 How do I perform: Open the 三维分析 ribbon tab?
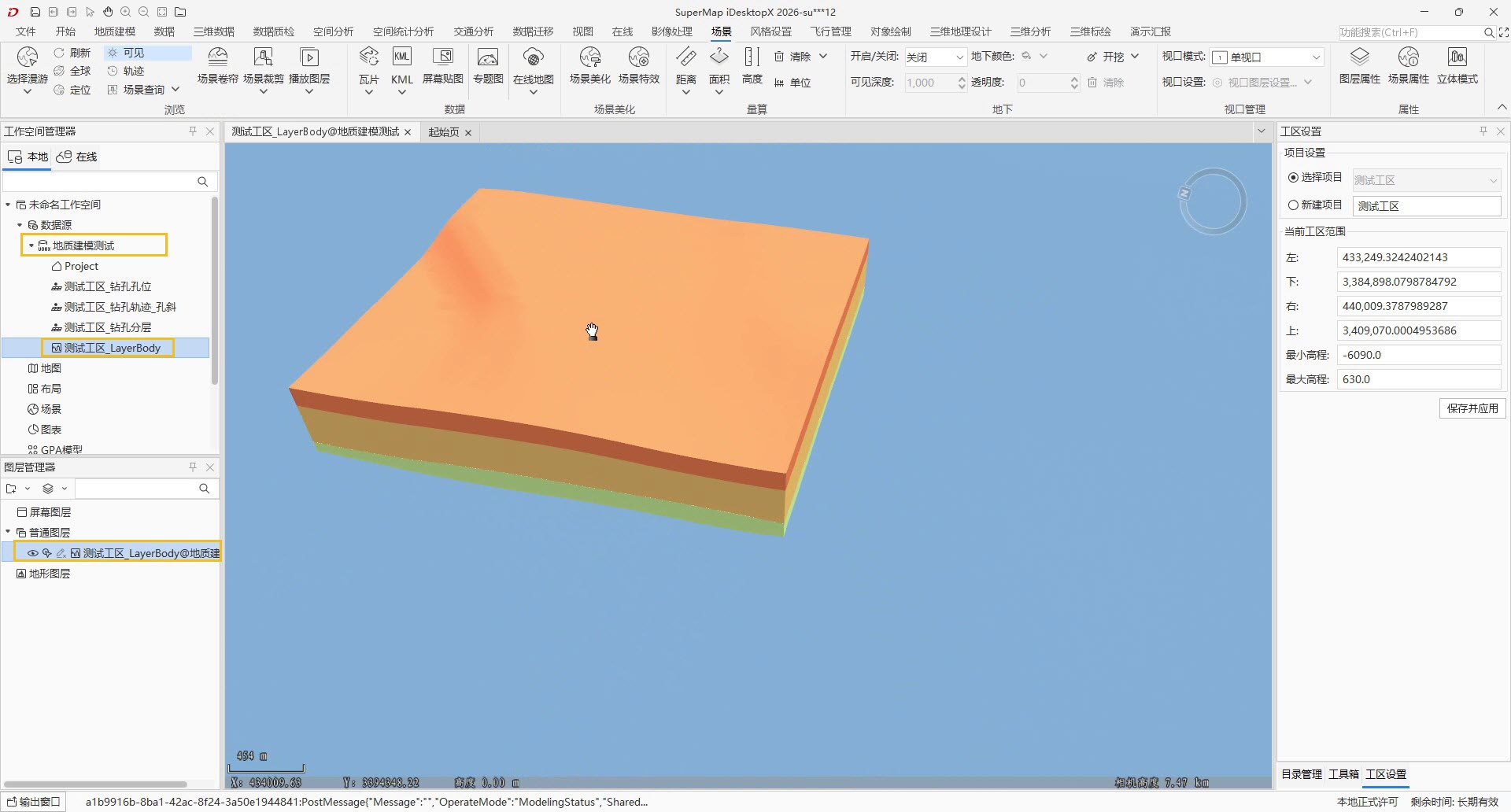click(x=1030, y=31)
